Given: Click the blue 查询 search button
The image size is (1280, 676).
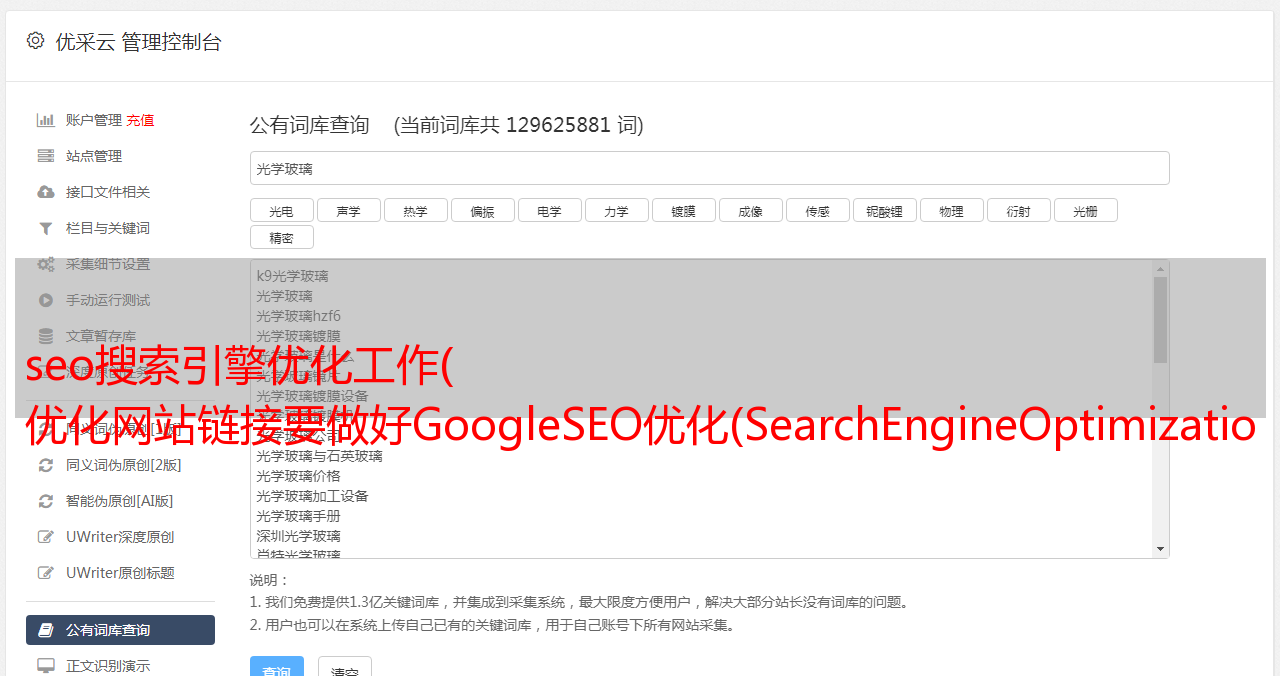Looking at the screenshot, I should 277,667.
